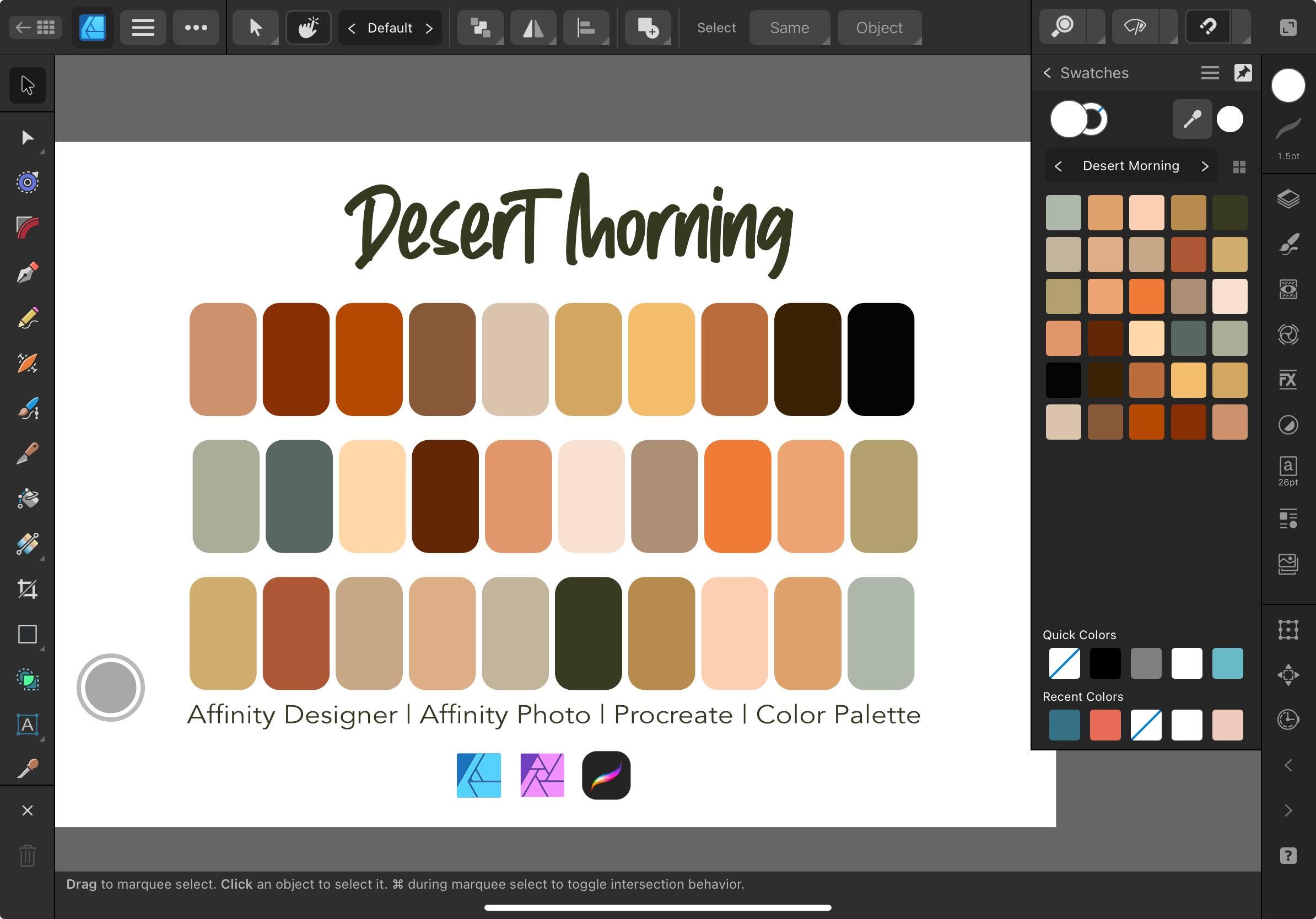The width and height of the screenshot is (1316, 919).
Task: Select the Pen tool
Action: 27,273
